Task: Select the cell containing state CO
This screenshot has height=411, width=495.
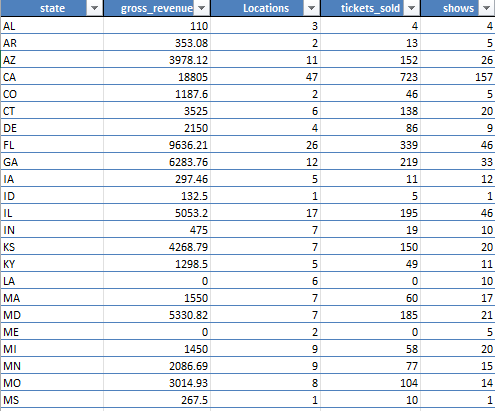Action: [x=52, y=94]
